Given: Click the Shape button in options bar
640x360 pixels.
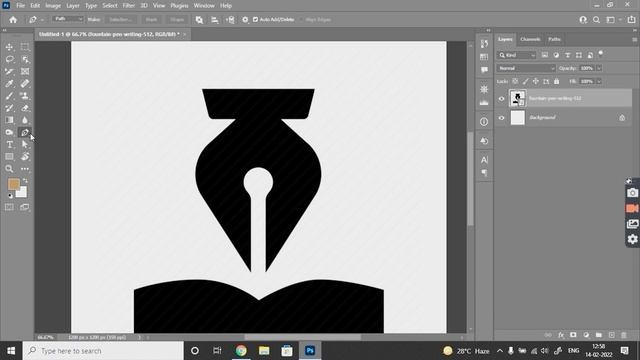Looking at the screenshot, I should point(177,20).
